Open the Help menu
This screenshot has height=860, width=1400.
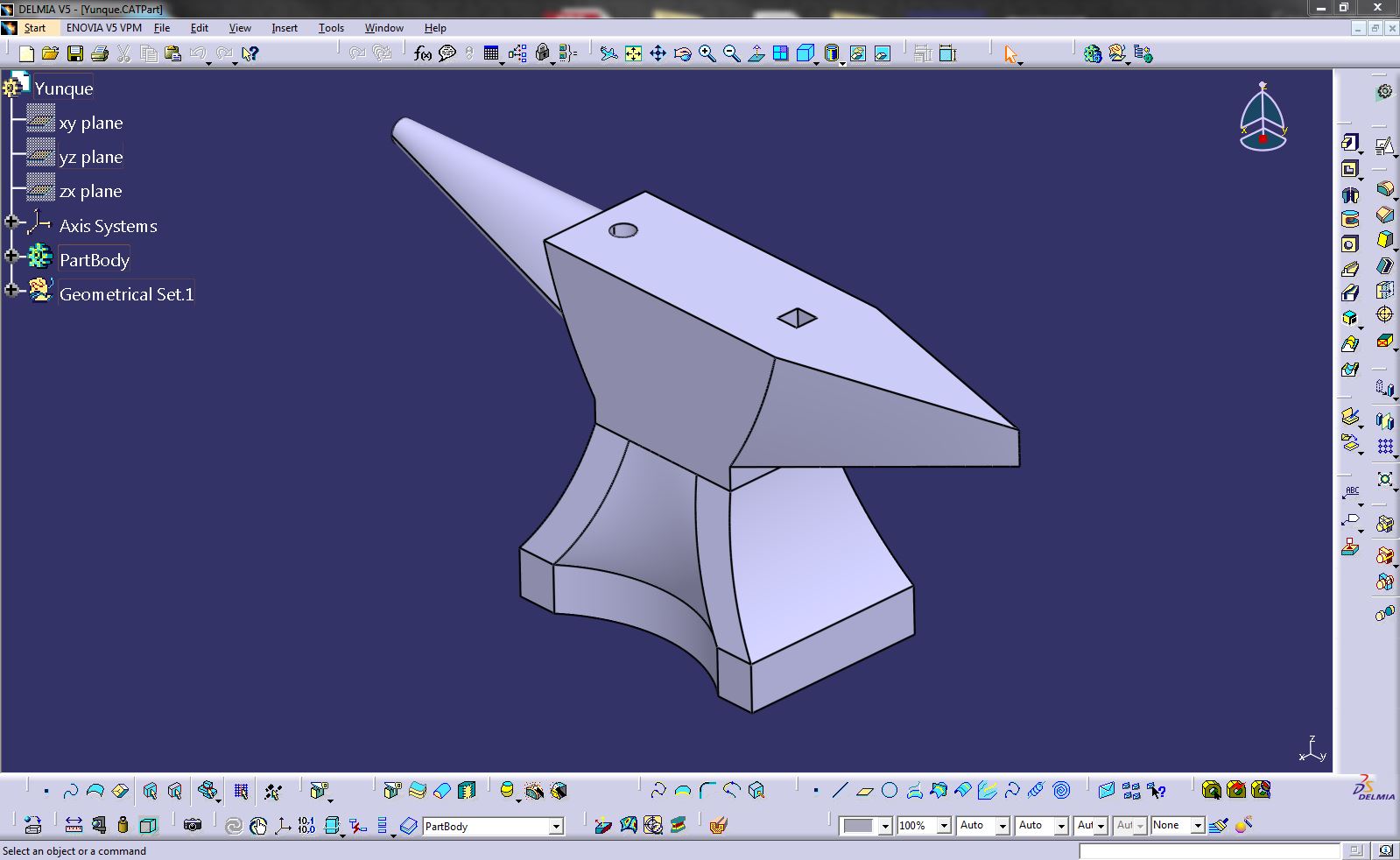click(435, 28)
